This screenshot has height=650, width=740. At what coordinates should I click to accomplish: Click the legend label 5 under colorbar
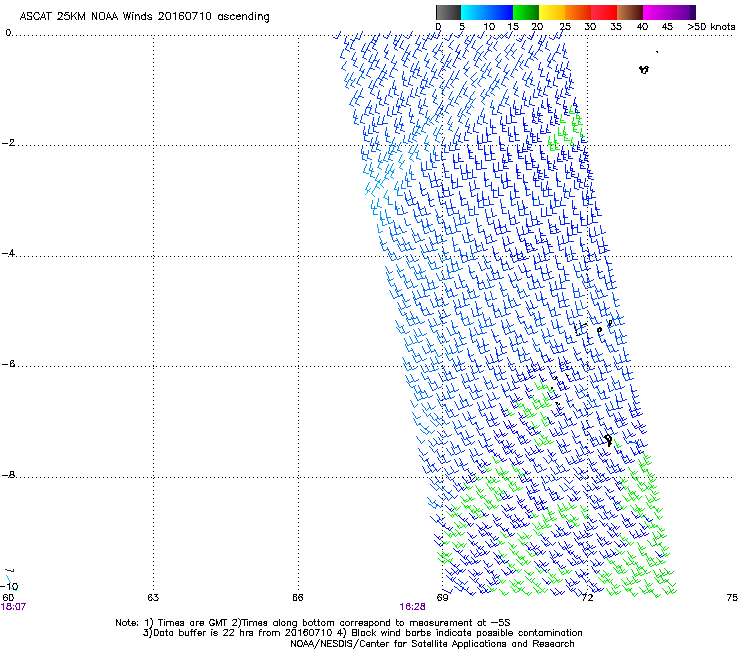(462, 27)
